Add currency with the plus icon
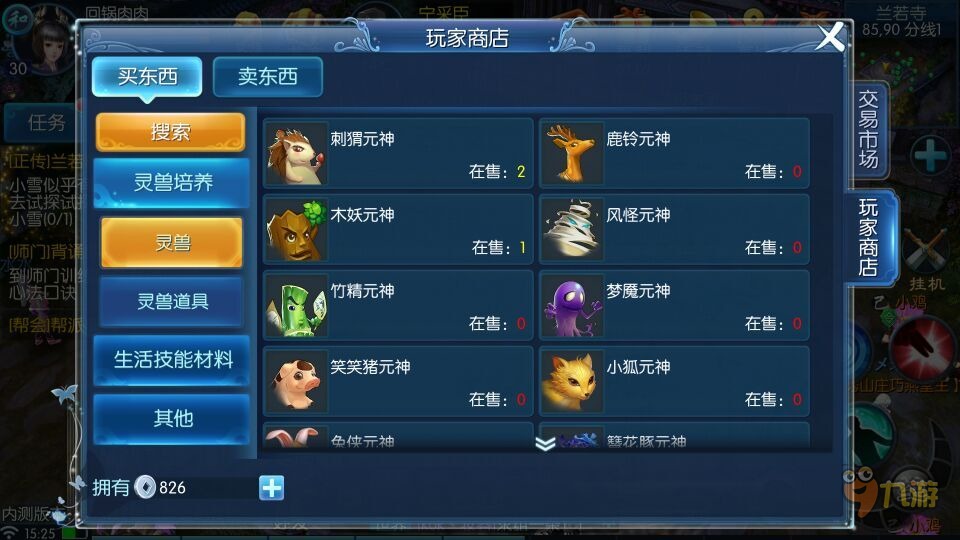The height and width of the screenshot is (540, 960). (271, 488)
